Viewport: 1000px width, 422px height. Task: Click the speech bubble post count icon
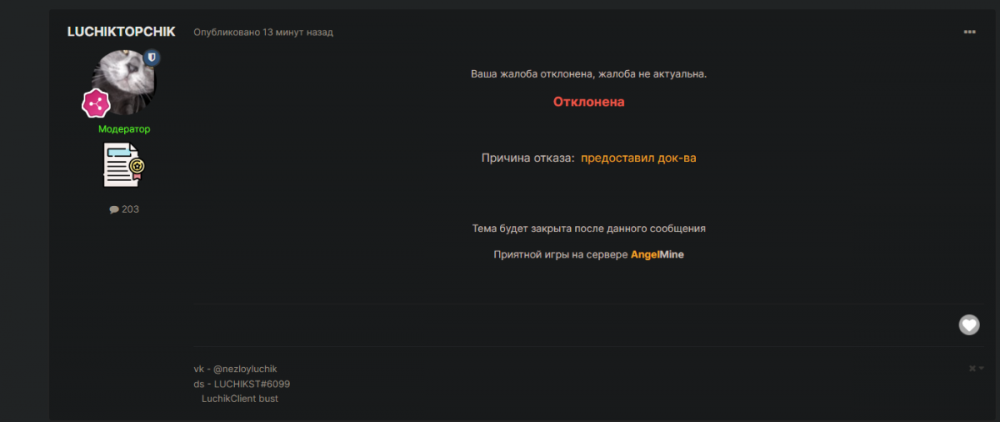coord(114,210)
